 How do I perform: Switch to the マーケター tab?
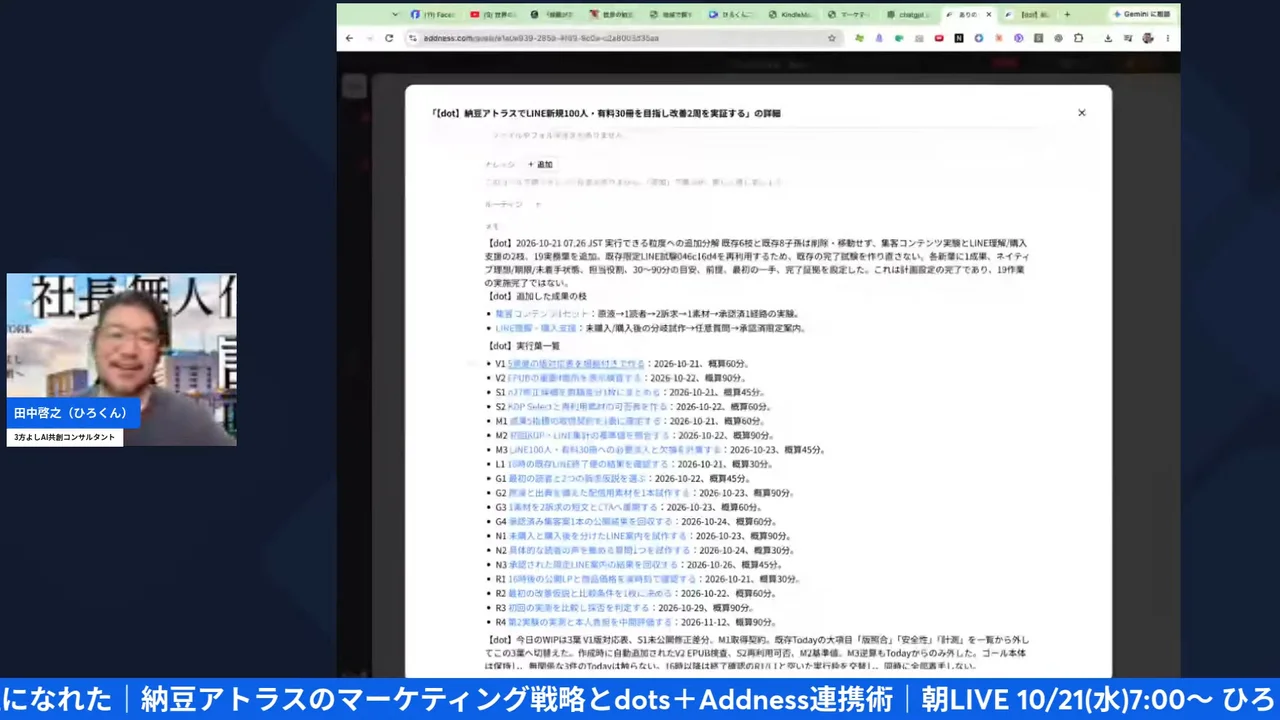coord(849,14)
